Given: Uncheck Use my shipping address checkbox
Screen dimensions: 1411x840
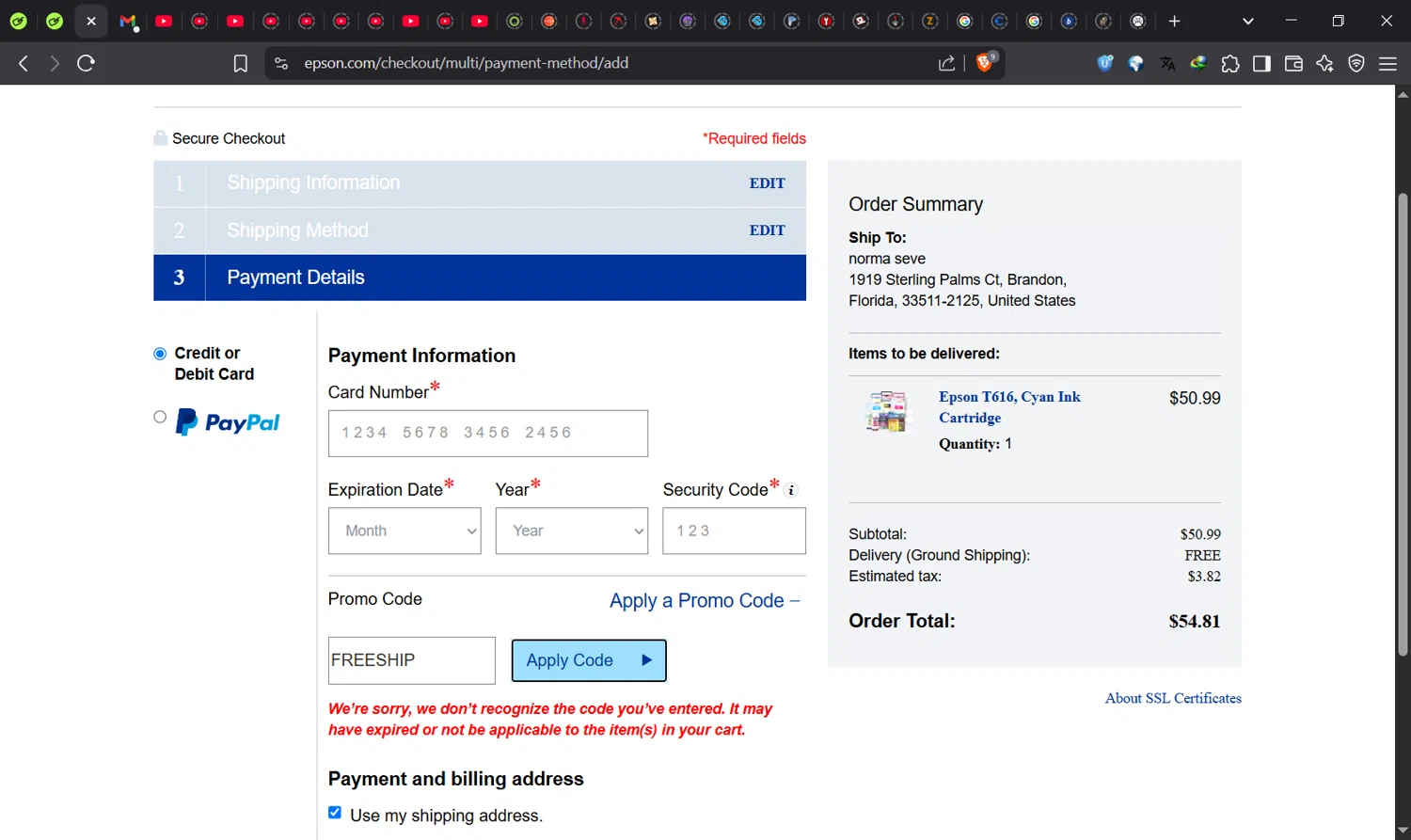Looking at the screenshot, I should tap(335, 813).
